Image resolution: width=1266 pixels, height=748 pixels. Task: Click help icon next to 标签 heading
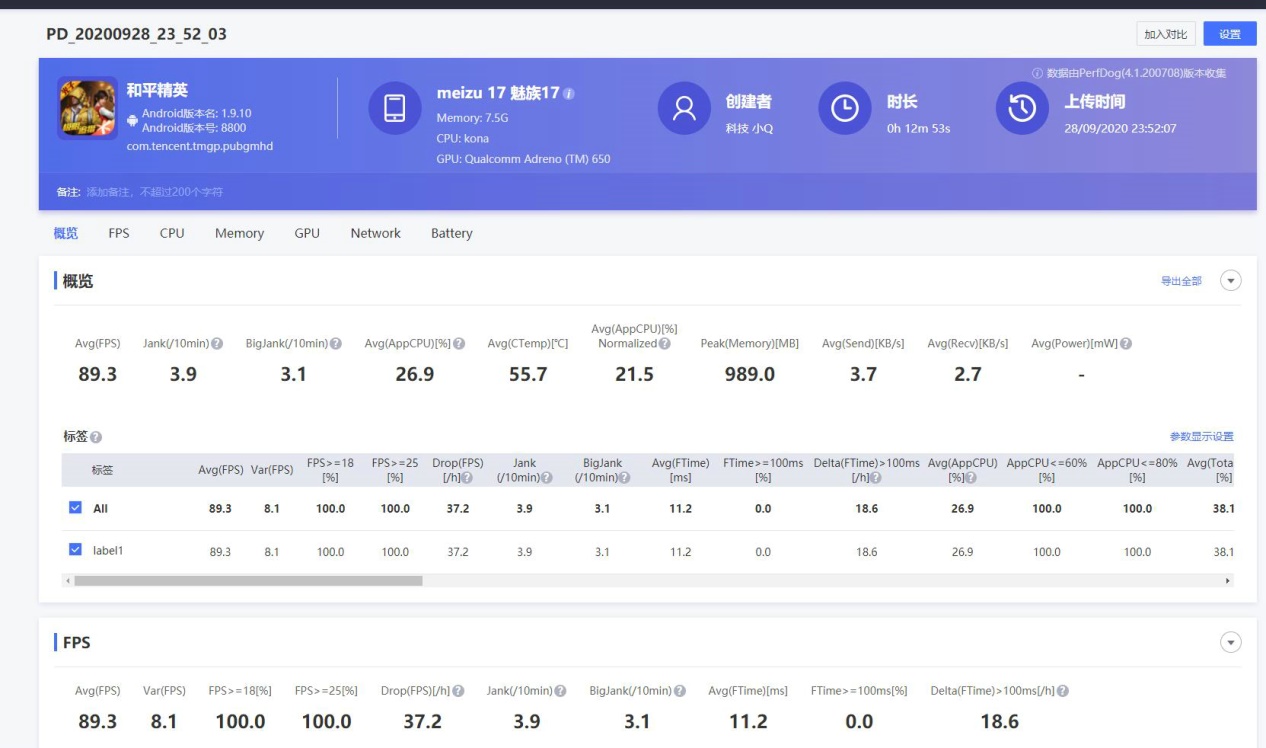click(97, 437)
